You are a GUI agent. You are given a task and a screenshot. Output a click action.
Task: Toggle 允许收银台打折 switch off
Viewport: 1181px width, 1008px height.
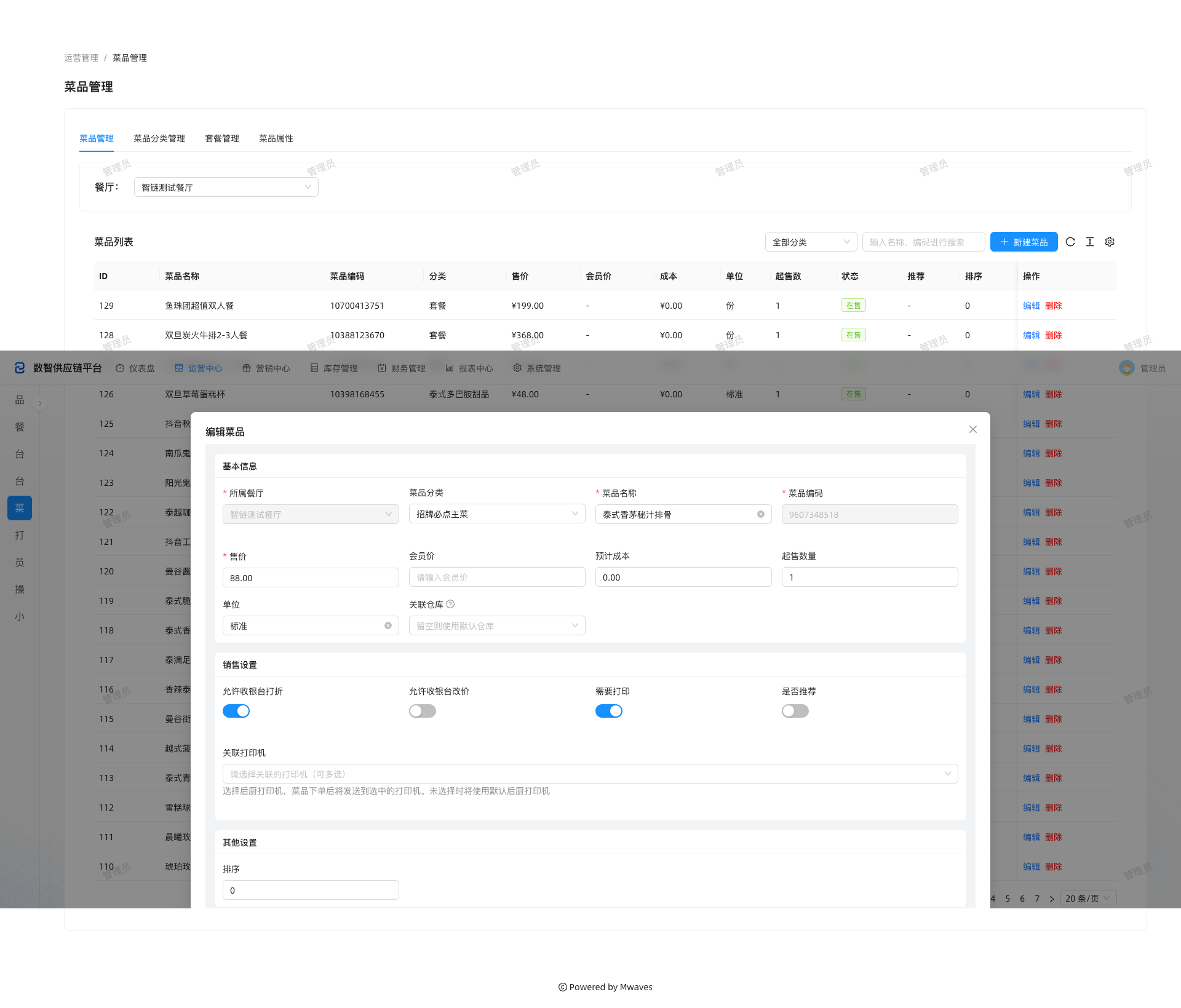pyautogui.click(x=236, y=711)
